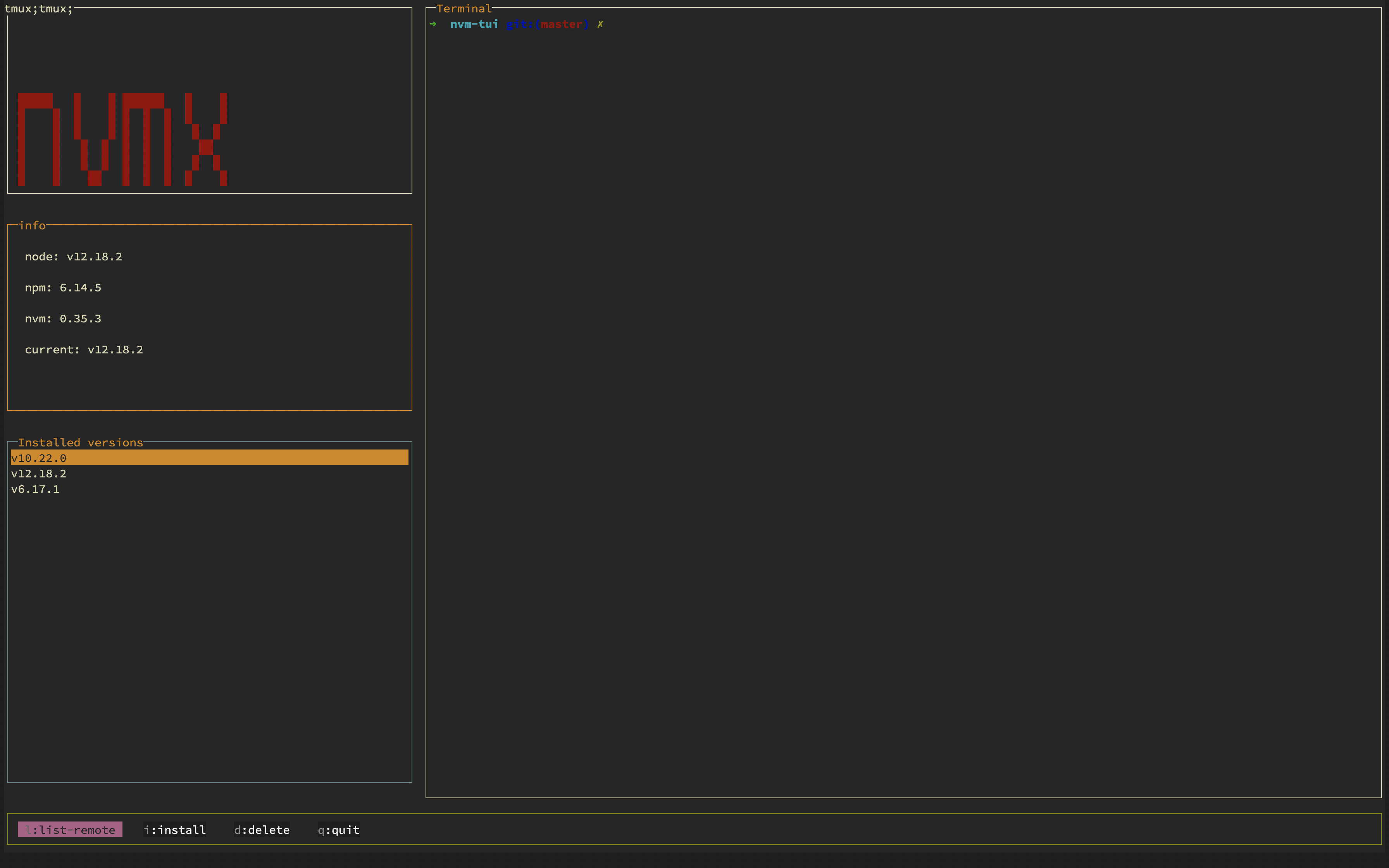The width and height of the screenshot is (1389, 868).
Task: Click the q:quit shortcut in bottom bar
Action: [x=339, y=830]
